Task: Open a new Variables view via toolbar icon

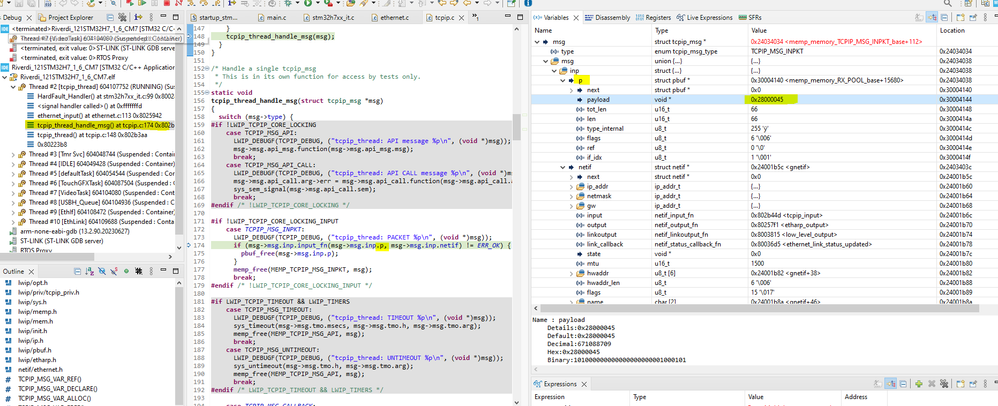Action: 960,17
